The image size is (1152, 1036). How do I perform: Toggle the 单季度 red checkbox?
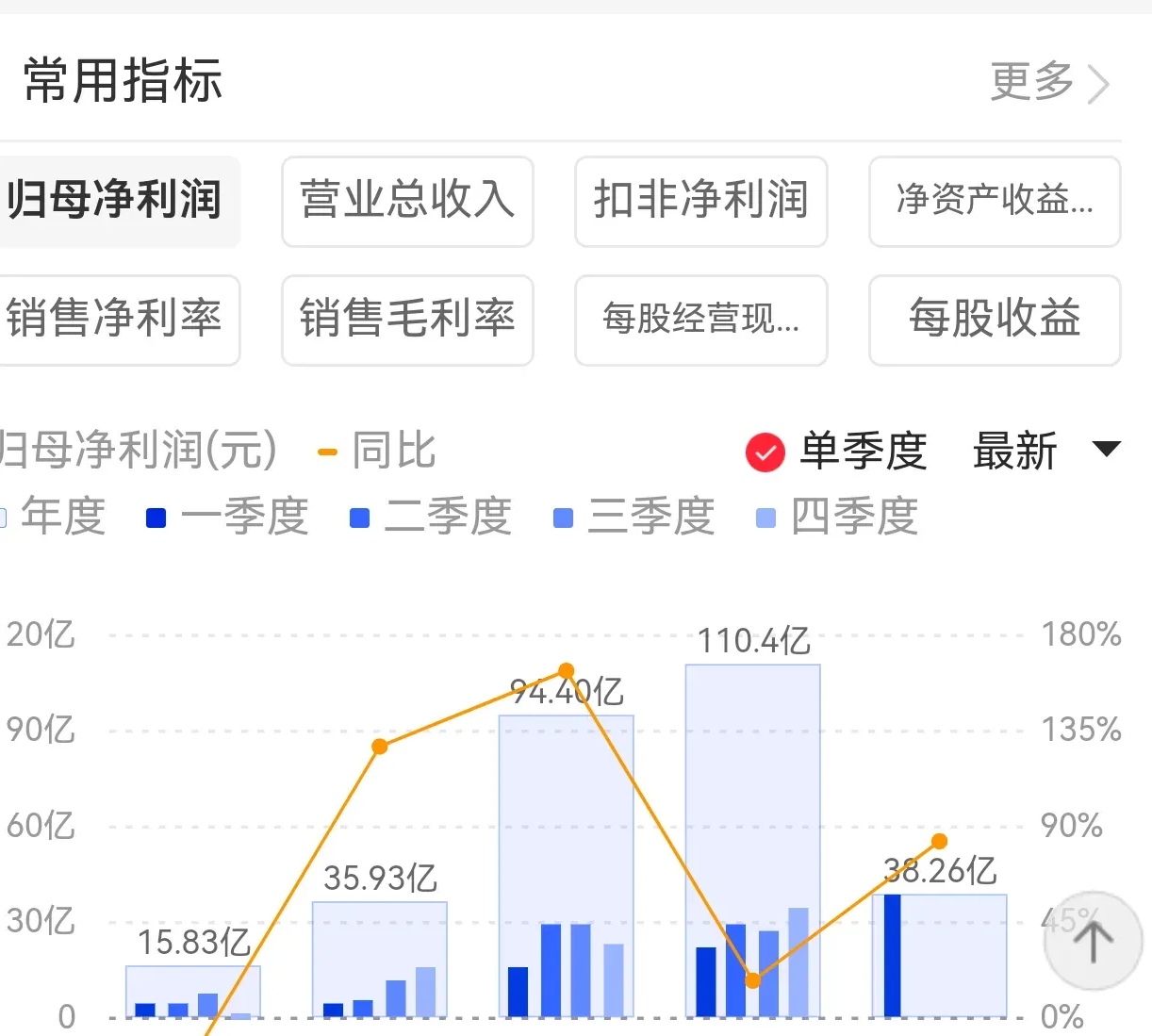(x=765, y=452)
